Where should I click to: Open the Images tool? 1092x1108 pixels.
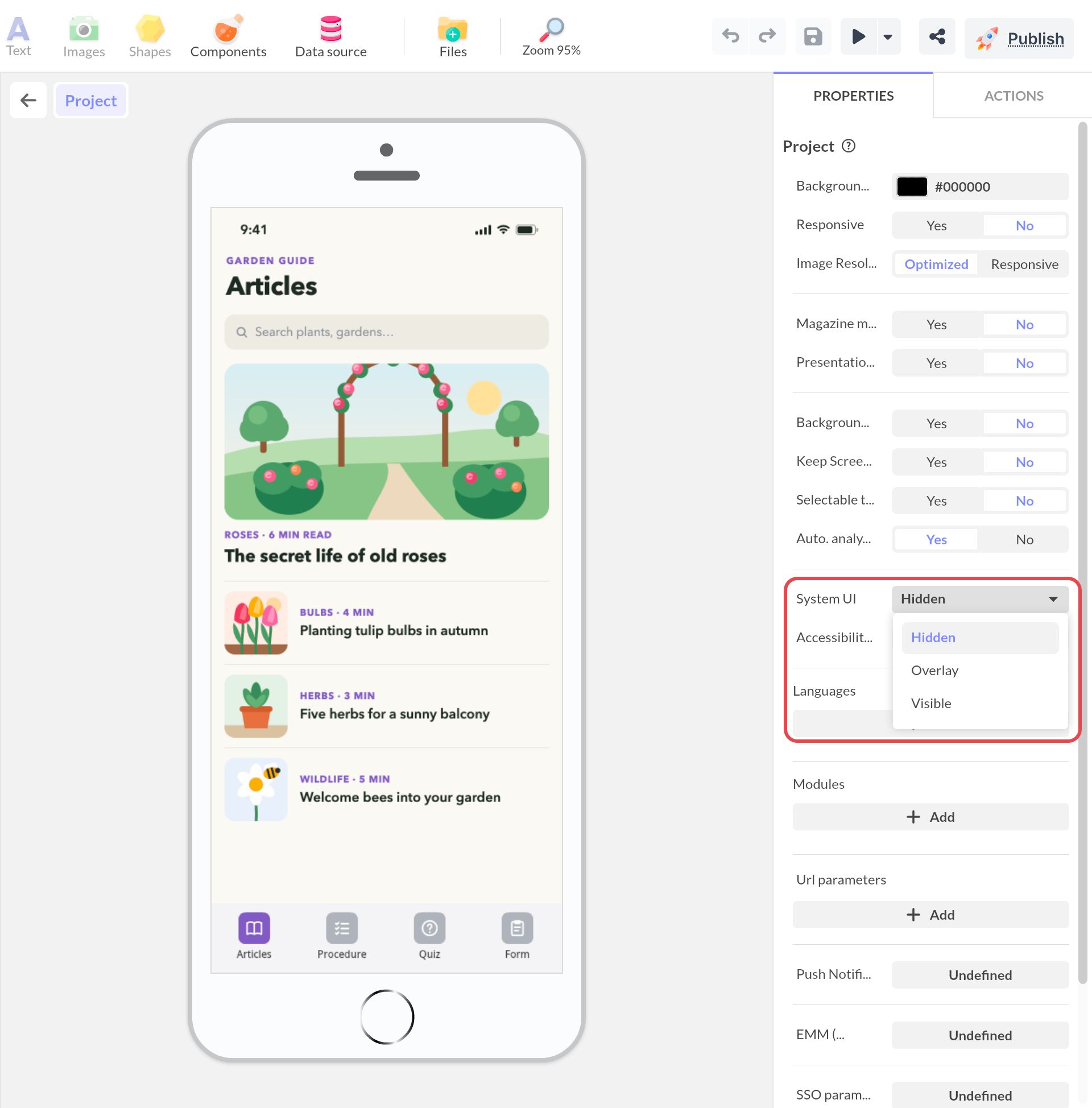(x=84, y=37)
